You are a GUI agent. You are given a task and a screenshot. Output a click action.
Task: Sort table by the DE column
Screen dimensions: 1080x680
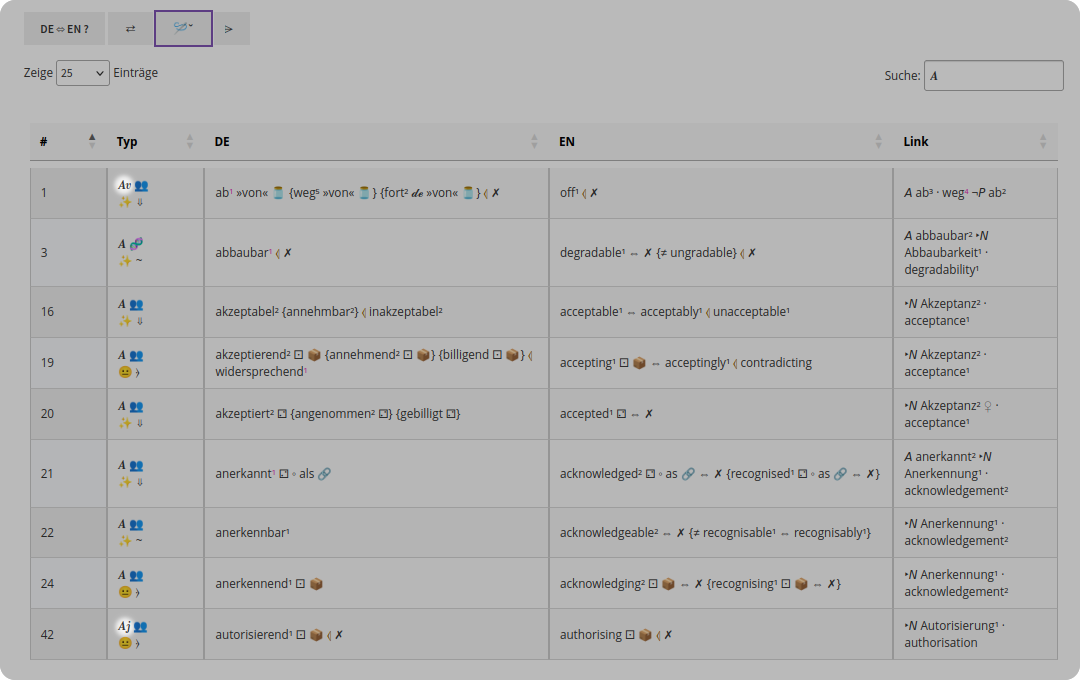(x=377, y=141)
